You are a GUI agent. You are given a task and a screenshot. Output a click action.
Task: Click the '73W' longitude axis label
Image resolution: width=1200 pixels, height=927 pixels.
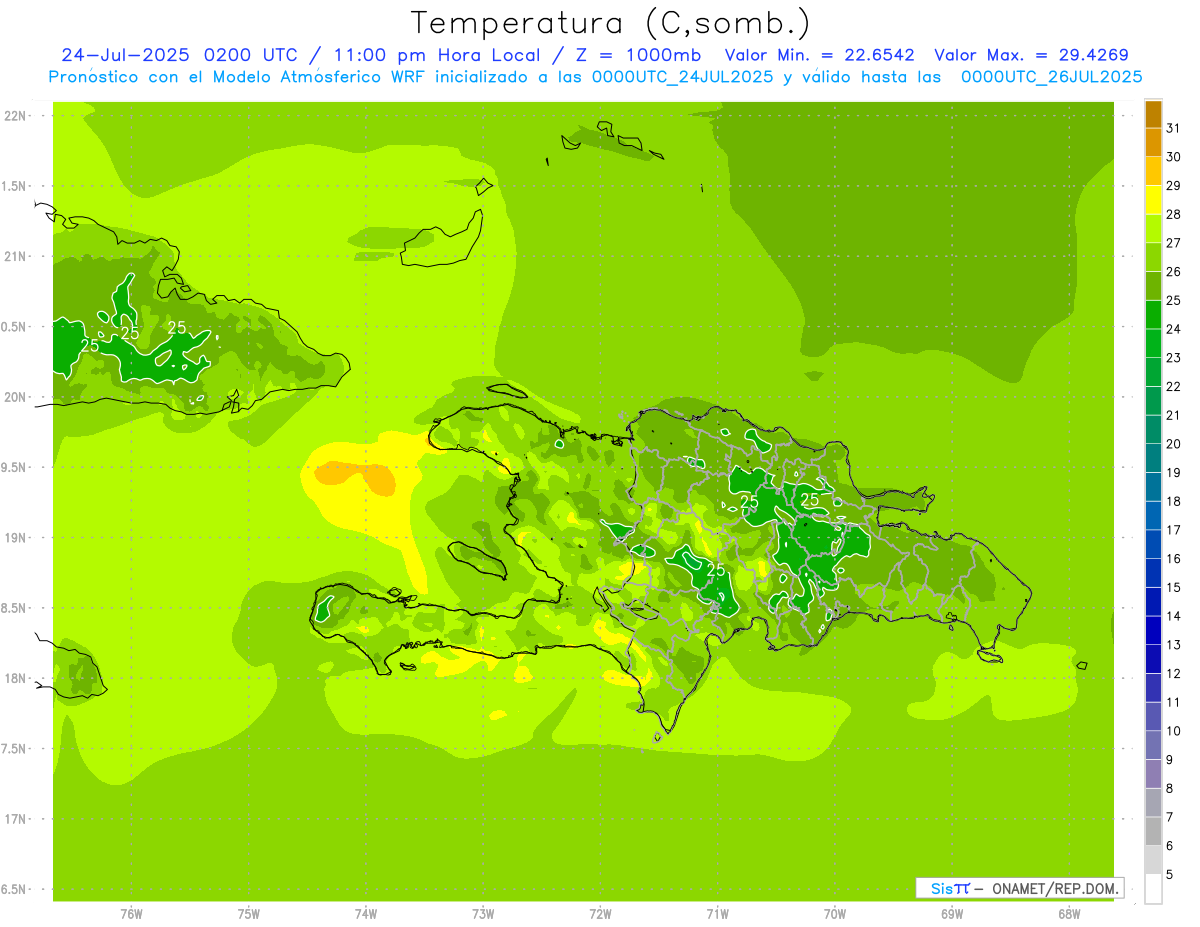[x=483, y=914]
